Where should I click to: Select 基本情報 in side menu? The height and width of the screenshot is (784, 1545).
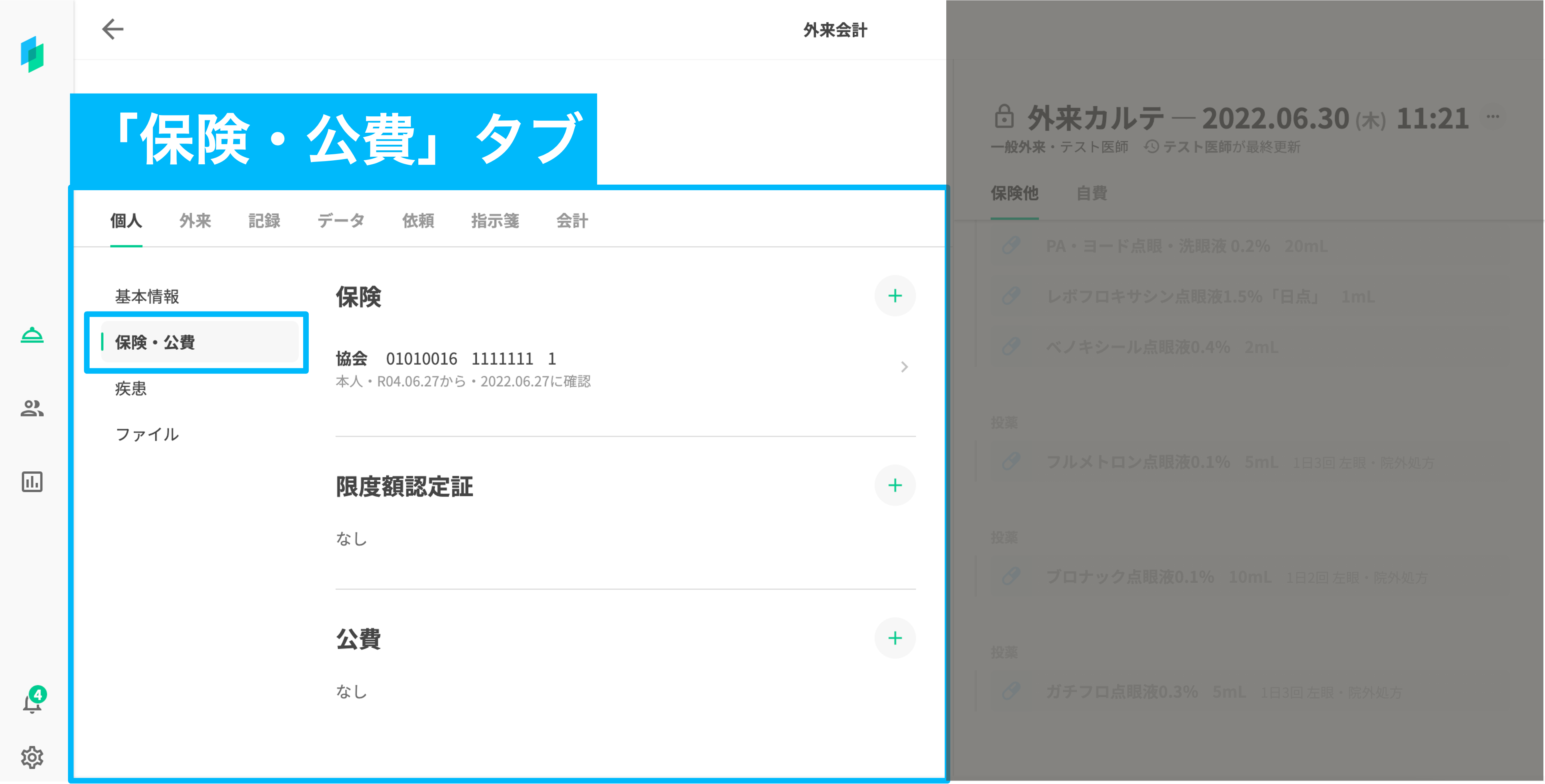click(147, 296)
